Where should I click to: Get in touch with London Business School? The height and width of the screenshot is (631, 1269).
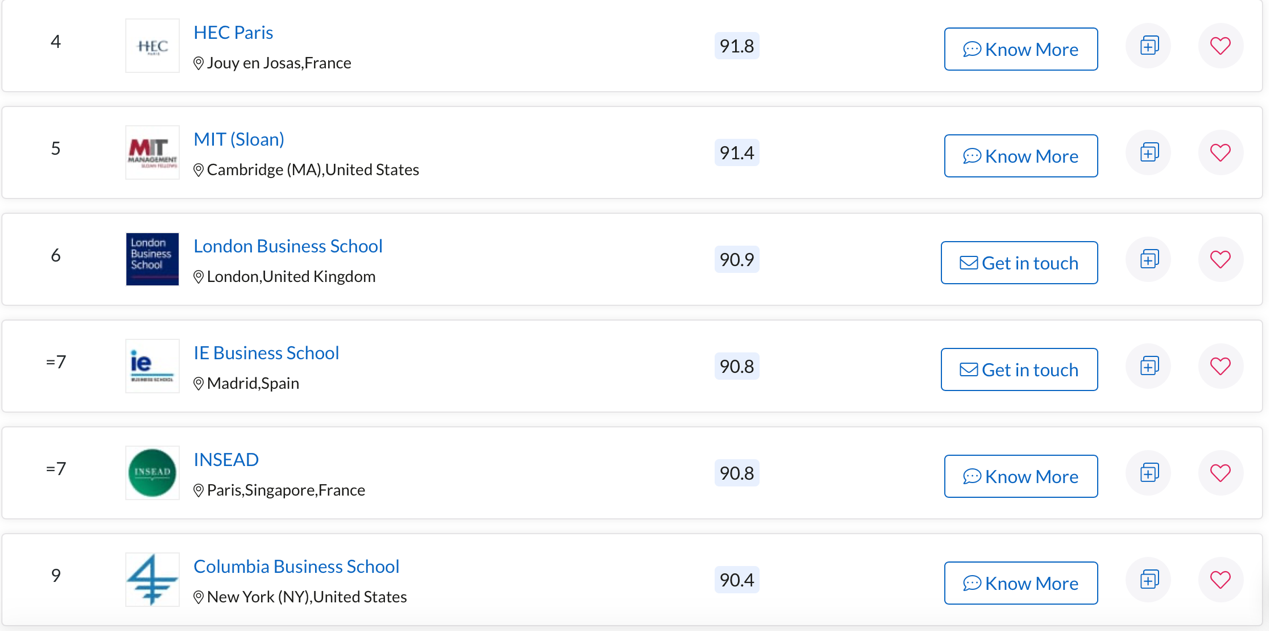point(1019,263)
